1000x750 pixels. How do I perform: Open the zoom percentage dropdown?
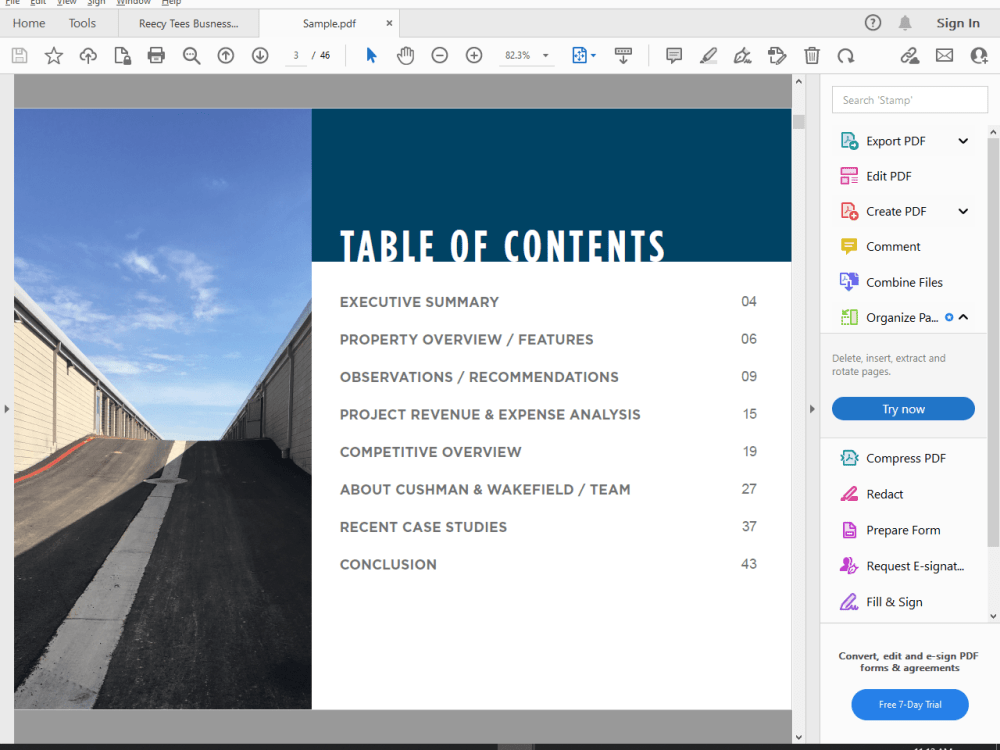[x=545, y=55]
